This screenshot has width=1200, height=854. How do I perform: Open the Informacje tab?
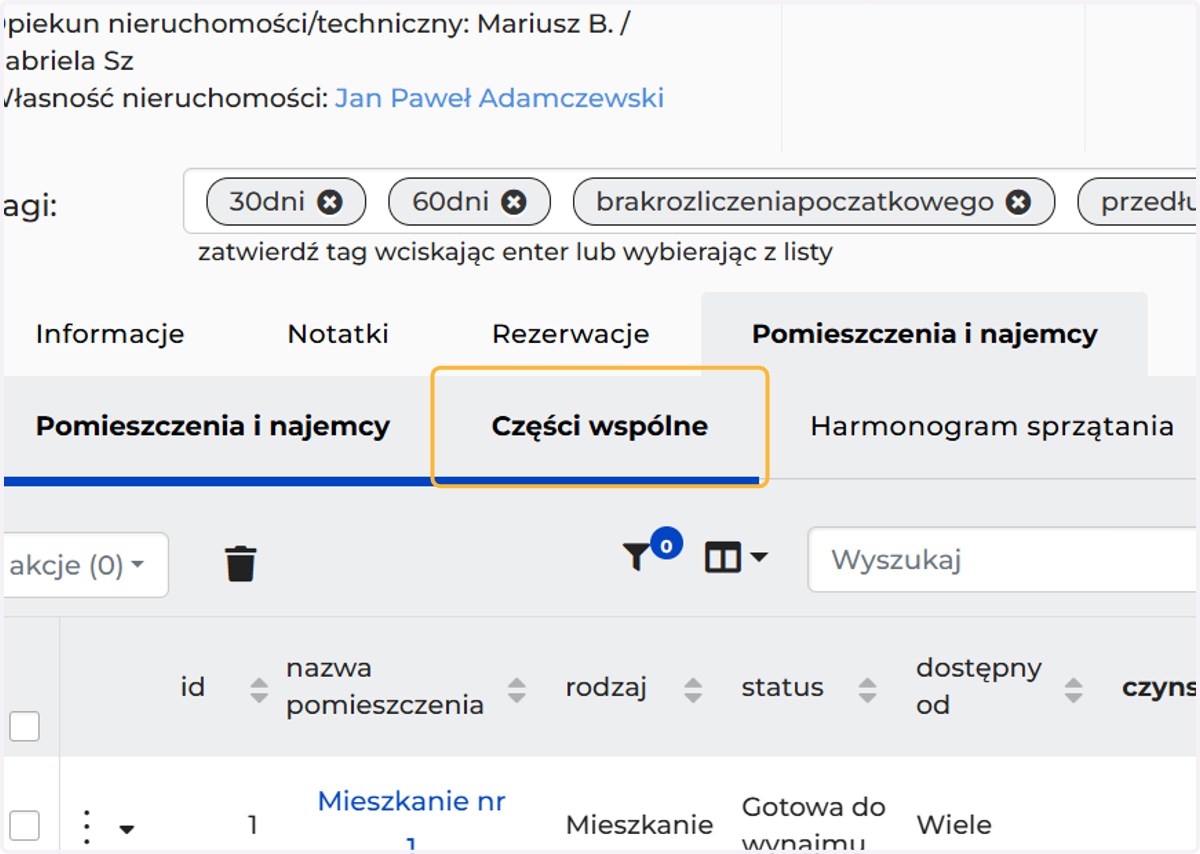110,334
